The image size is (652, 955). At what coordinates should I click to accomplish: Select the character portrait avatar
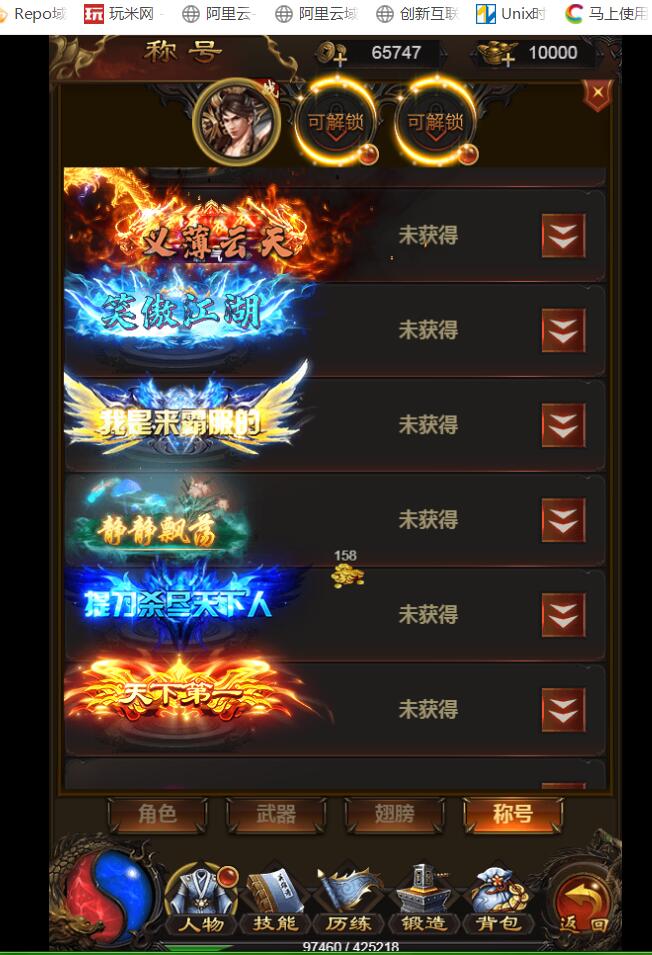237,122
